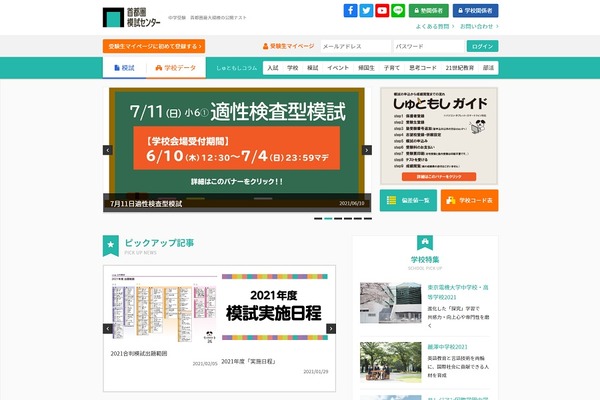Open the LINE account icon
The height and width of the screenshot is (400, 600).
398,11
